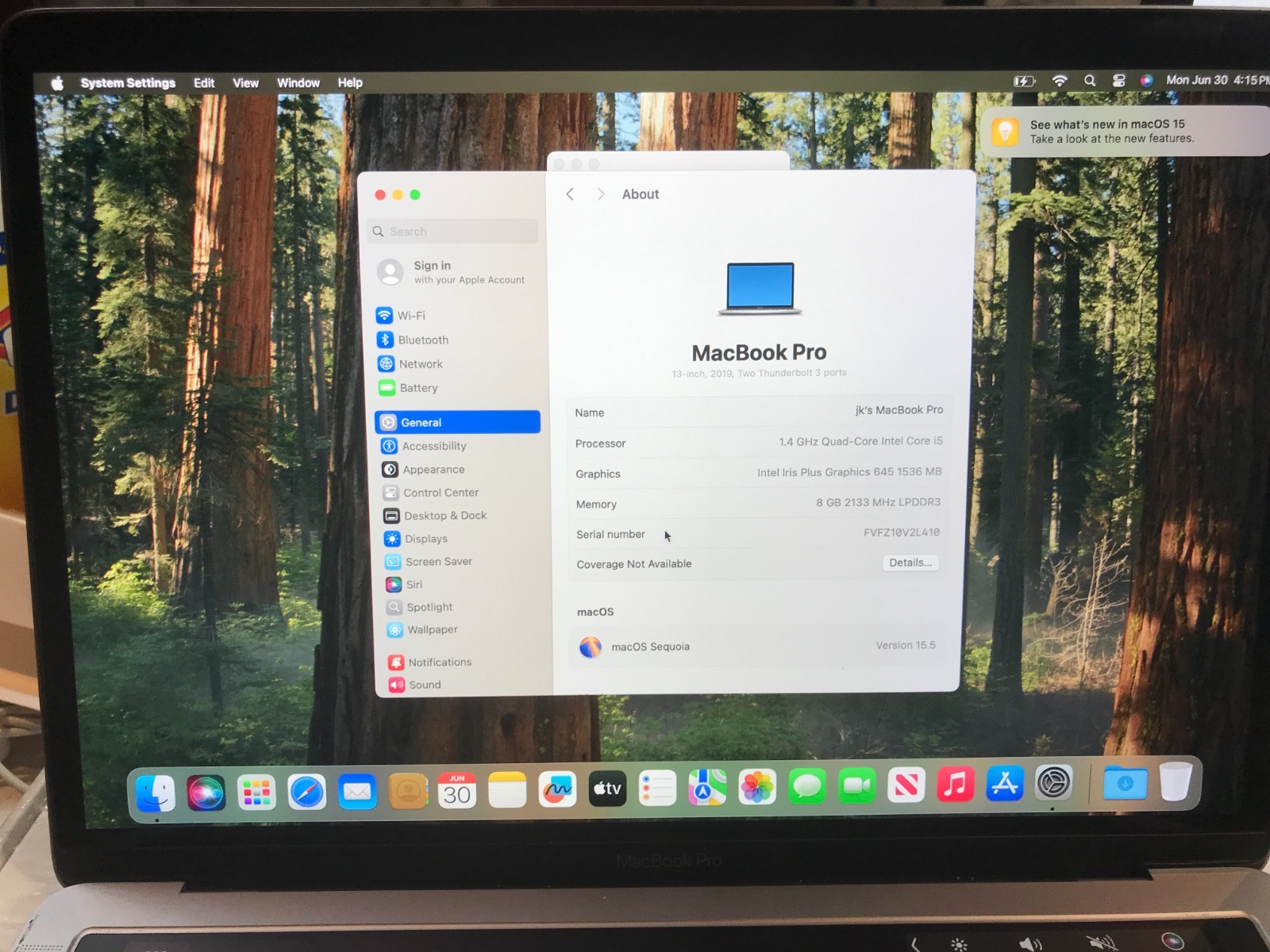Open Bluetooth settings in sidebar
Image resolution: width=1270 pixels, height=952 pixels.
[x=413, y=340]
